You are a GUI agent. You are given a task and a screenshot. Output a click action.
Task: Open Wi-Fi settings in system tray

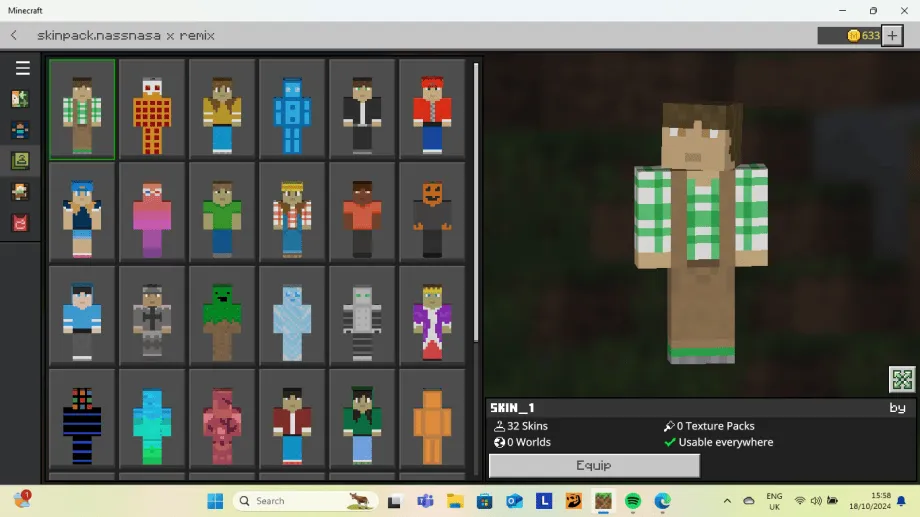coord(799,501)
